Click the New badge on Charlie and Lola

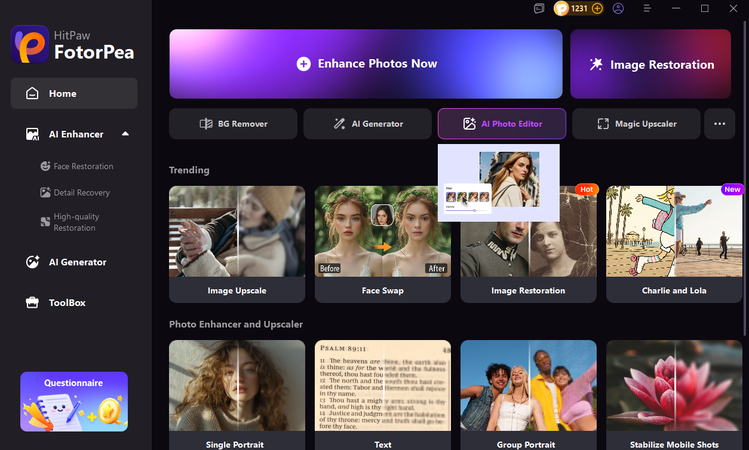pyautogui.click(x=732, y=189)
